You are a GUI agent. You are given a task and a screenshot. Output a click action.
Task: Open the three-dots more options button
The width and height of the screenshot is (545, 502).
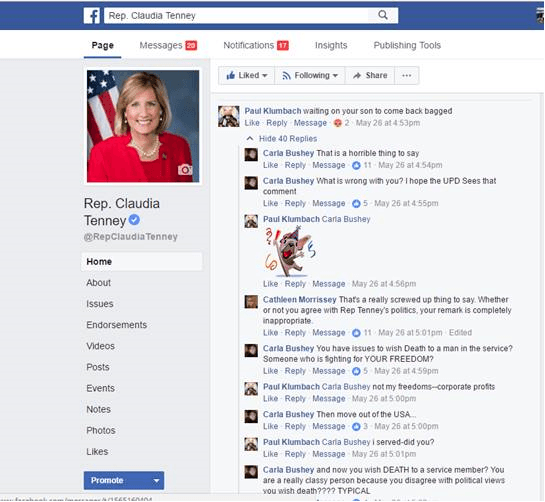[x=407, y=75]
